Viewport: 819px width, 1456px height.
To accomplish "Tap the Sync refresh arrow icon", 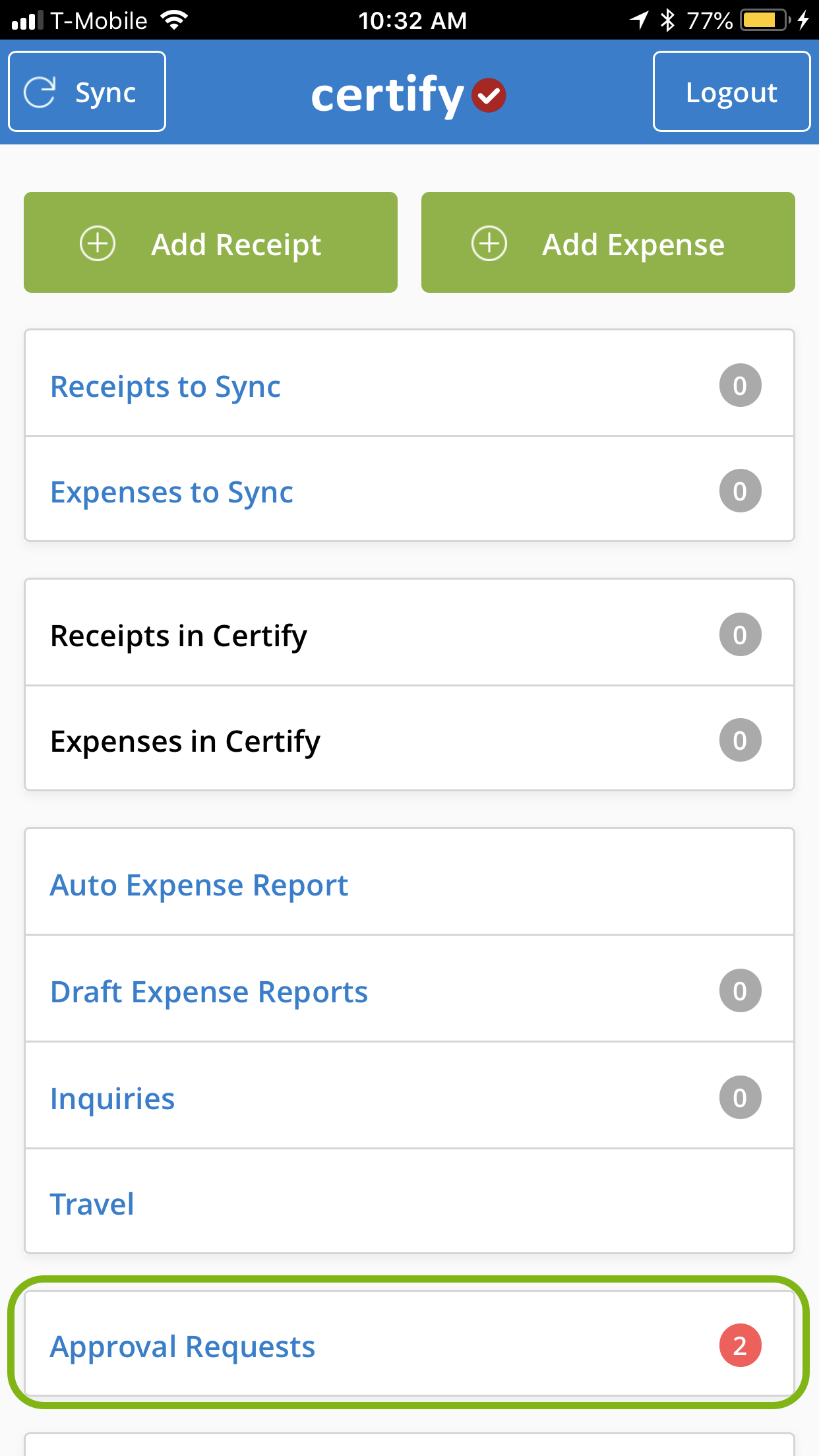I will click(x=40, y=92).
